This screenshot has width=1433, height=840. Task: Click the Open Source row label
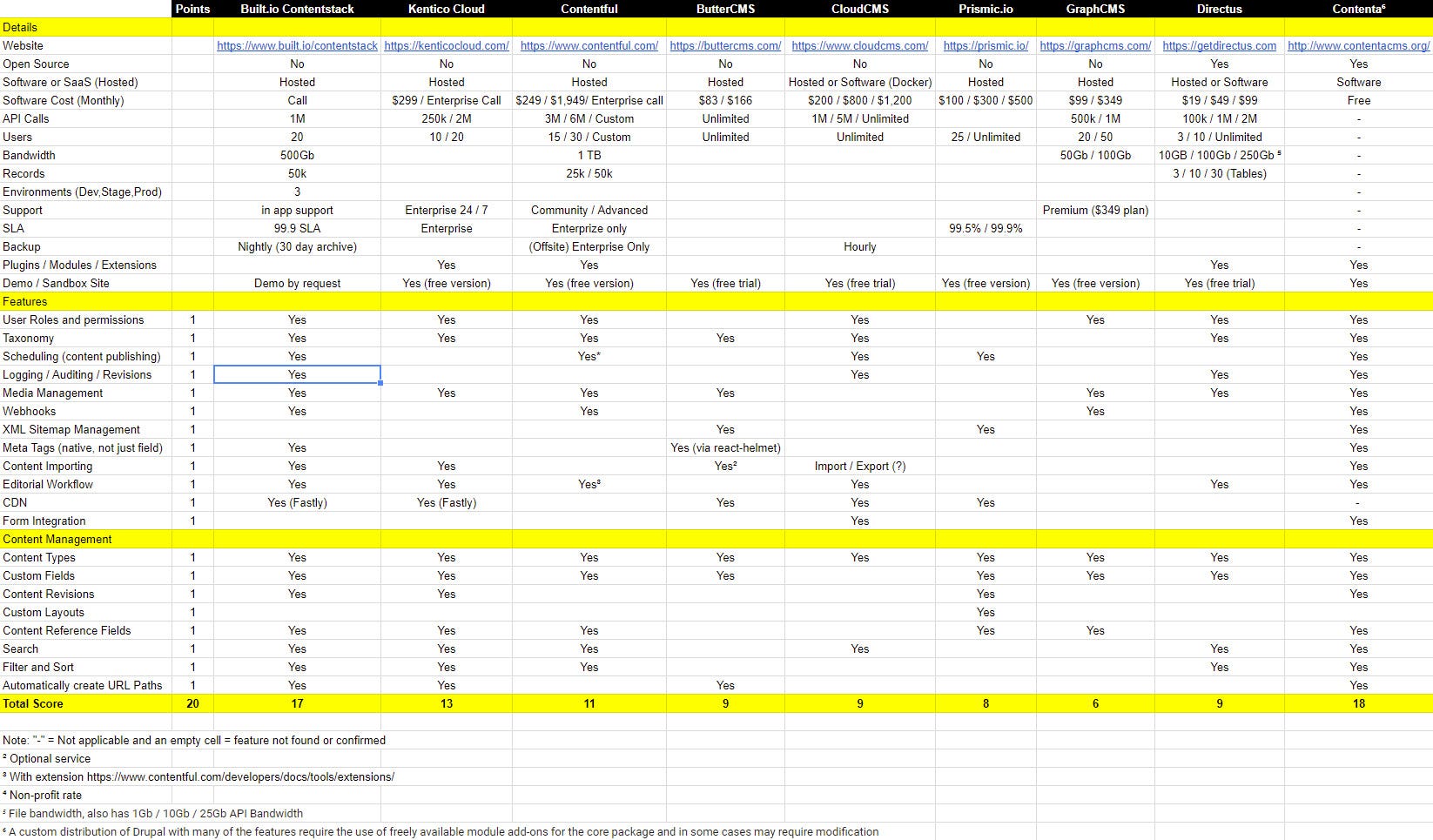click(36, 64)
